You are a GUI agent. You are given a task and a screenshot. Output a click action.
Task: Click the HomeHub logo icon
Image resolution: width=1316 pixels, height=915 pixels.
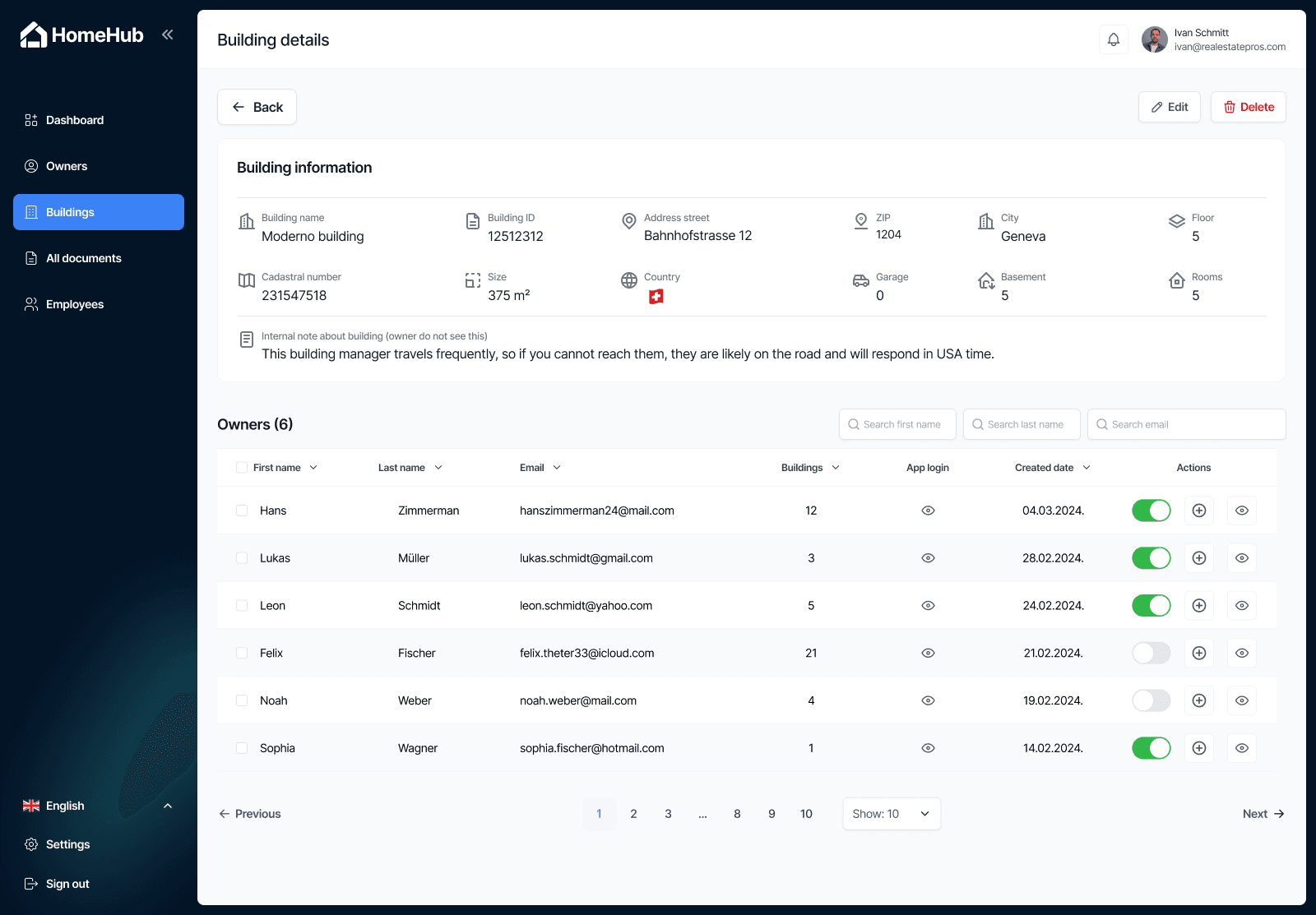[34, 35]
